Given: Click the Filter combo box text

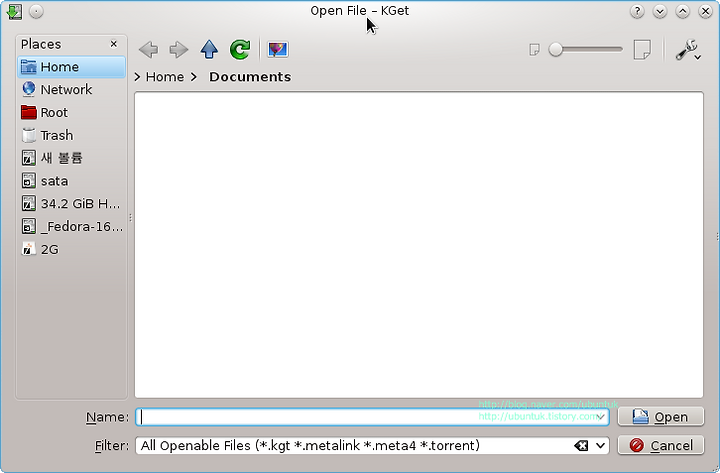Looking at the screenshot, I should point(310,445).
